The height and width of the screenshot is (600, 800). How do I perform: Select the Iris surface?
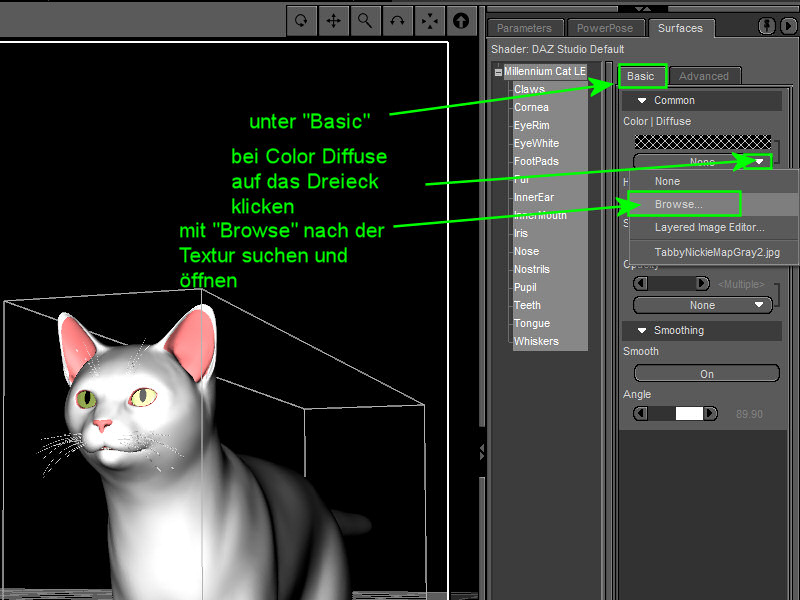tap(521, 233)
